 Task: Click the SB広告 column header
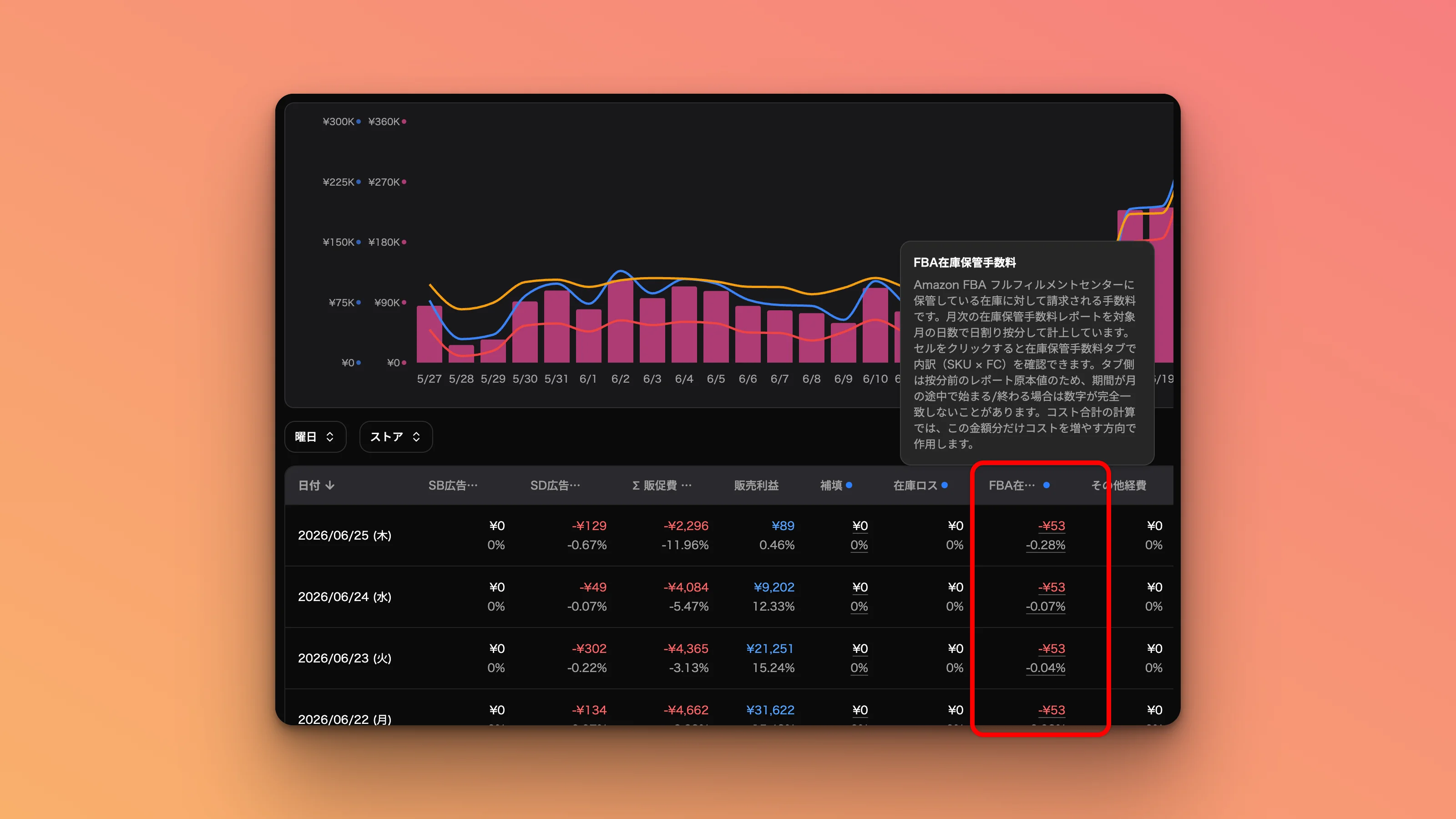pyautogui.click(x=453, y=485)
